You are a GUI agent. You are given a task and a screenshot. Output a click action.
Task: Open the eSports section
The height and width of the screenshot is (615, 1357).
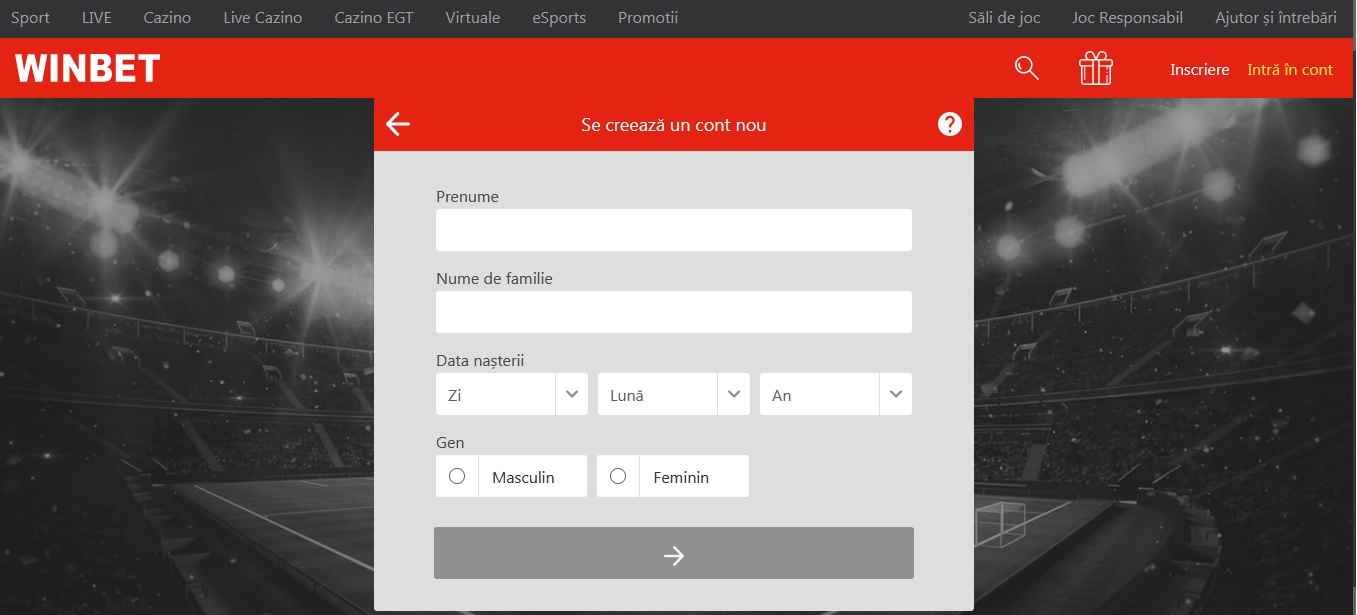coord(560,18)
